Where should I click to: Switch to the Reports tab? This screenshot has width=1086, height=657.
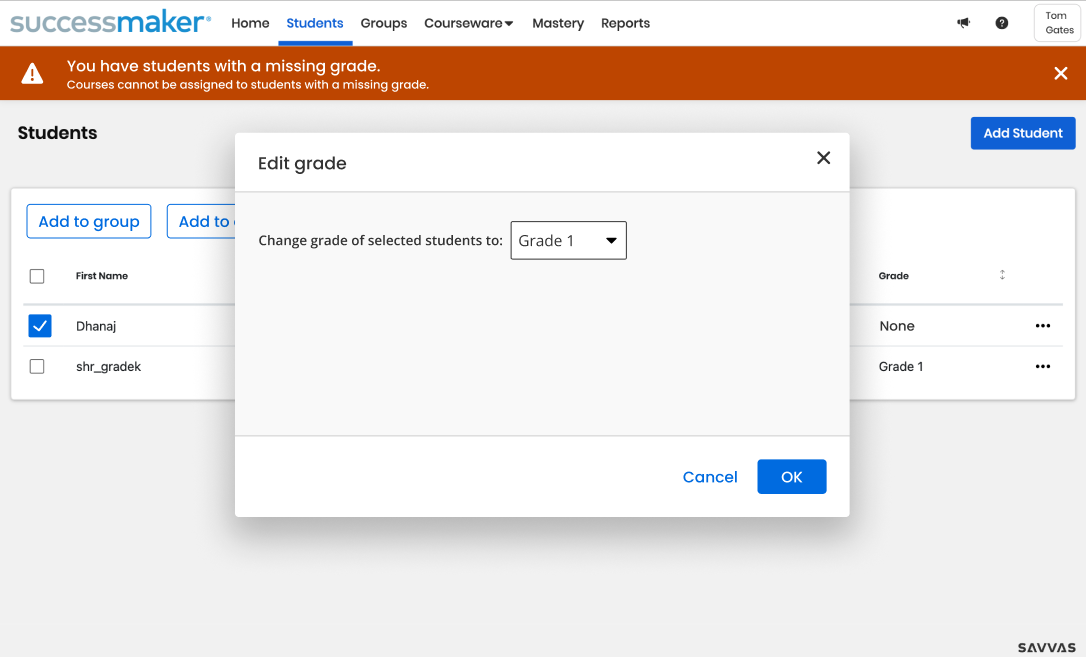tap(625, 23)
